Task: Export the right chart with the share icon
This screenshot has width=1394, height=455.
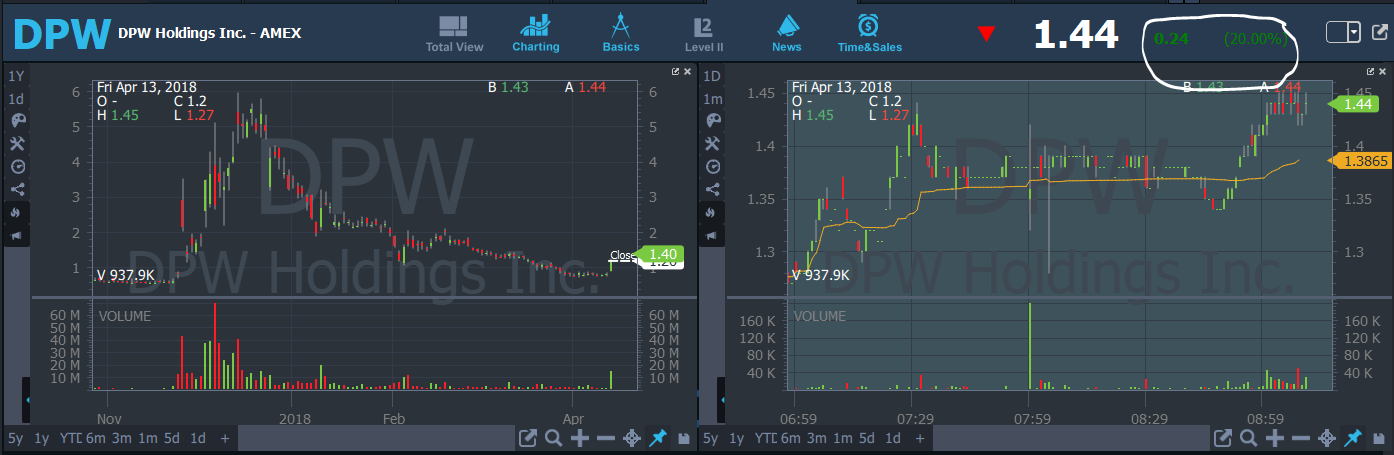Action: (x=1223, y=438)
